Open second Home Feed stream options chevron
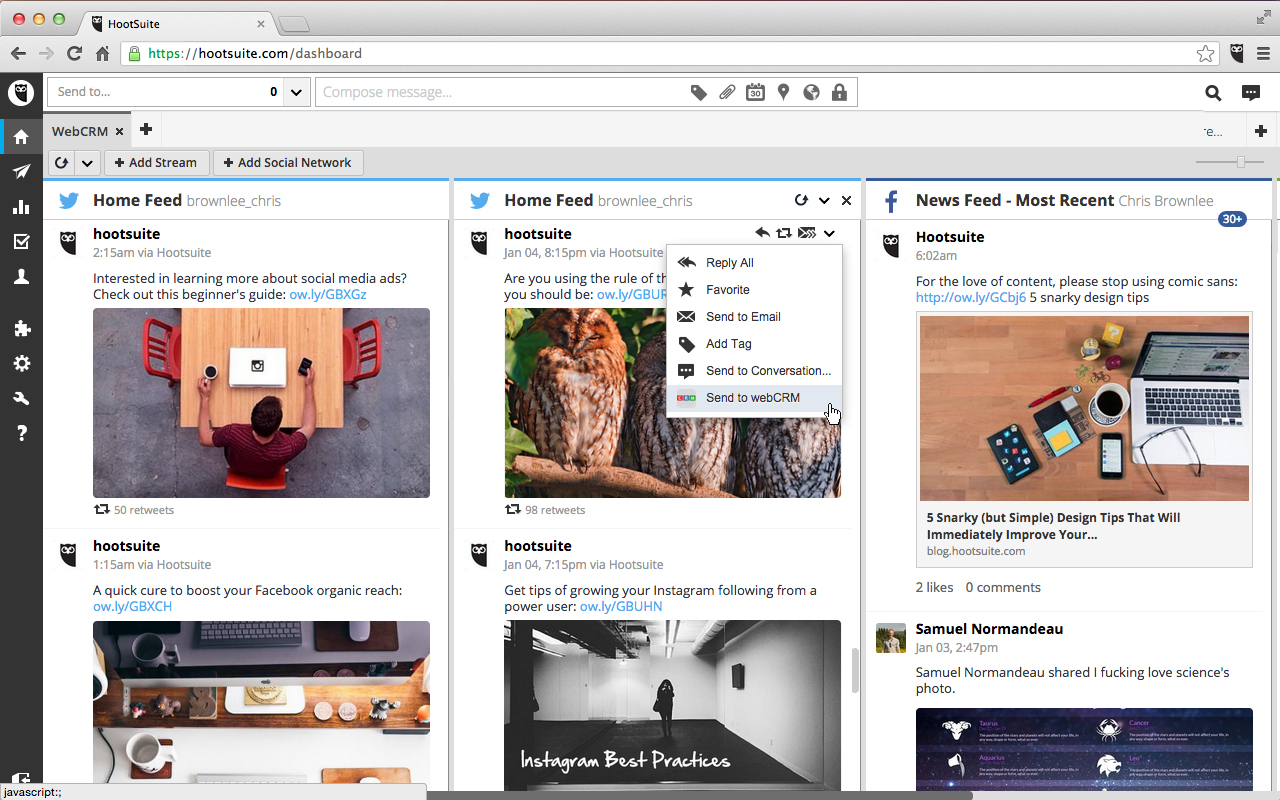The image size is (1280, 800). click(x=824, y=200)
